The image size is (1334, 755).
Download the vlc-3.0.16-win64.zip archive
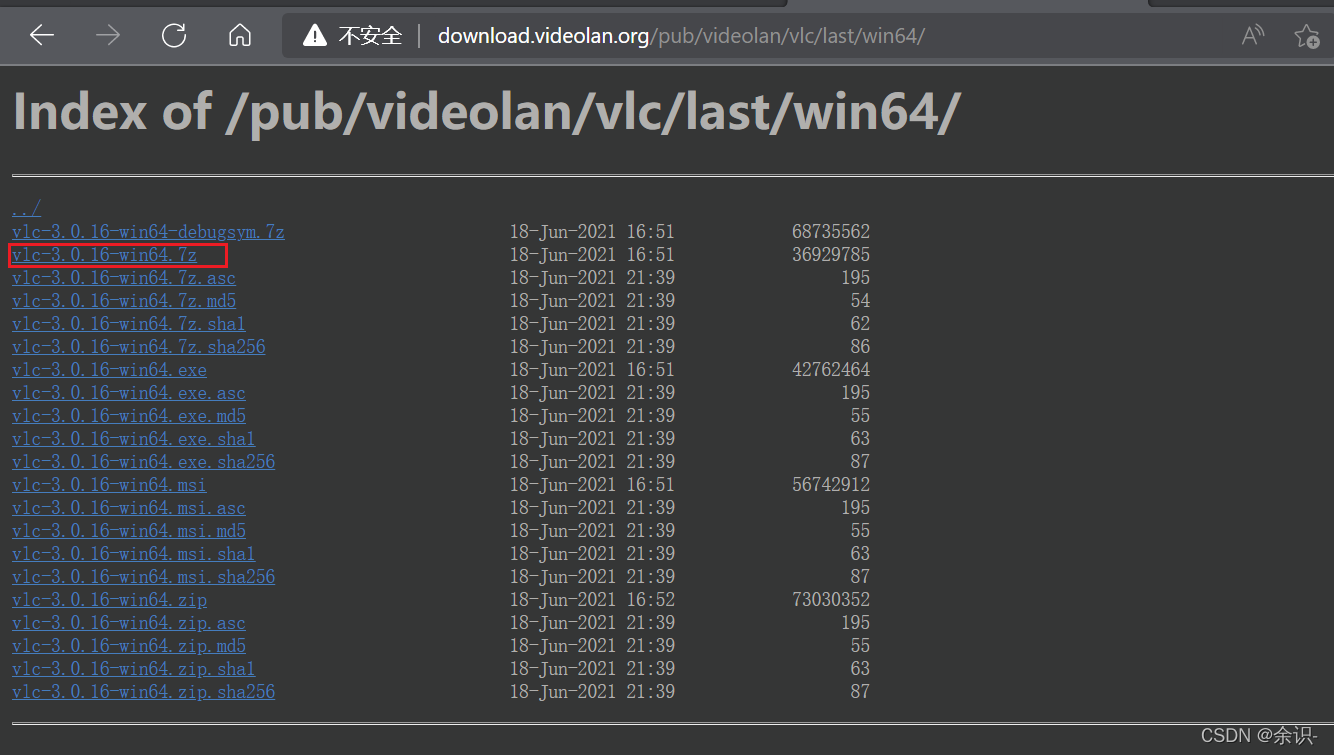pyautogui.click(x=109, y=599)
